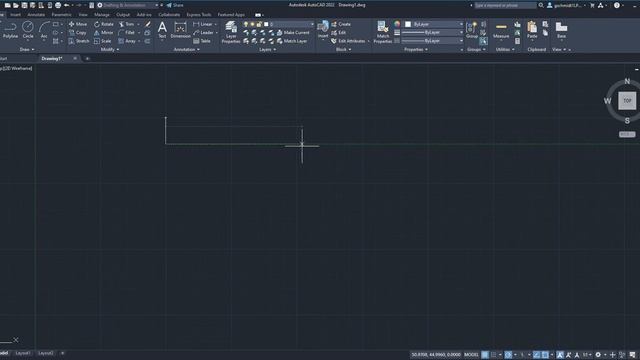Image resolution: width=640 pixels, height=360 pixels.
Task: Click the Trim tool
Action: (127, 24)
